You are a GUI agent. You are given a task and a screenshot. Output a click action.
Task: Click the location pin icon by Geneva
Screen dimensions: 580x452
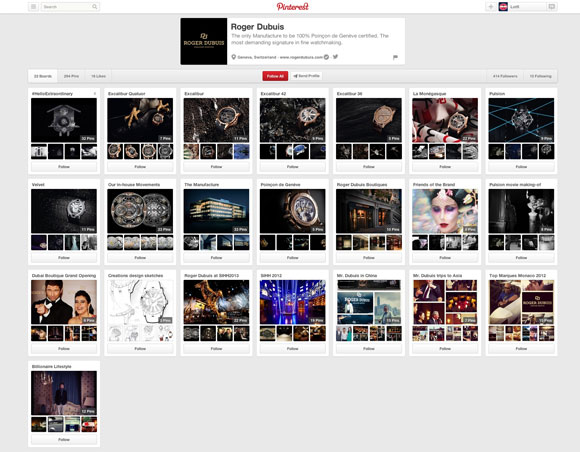pos(233,57)
